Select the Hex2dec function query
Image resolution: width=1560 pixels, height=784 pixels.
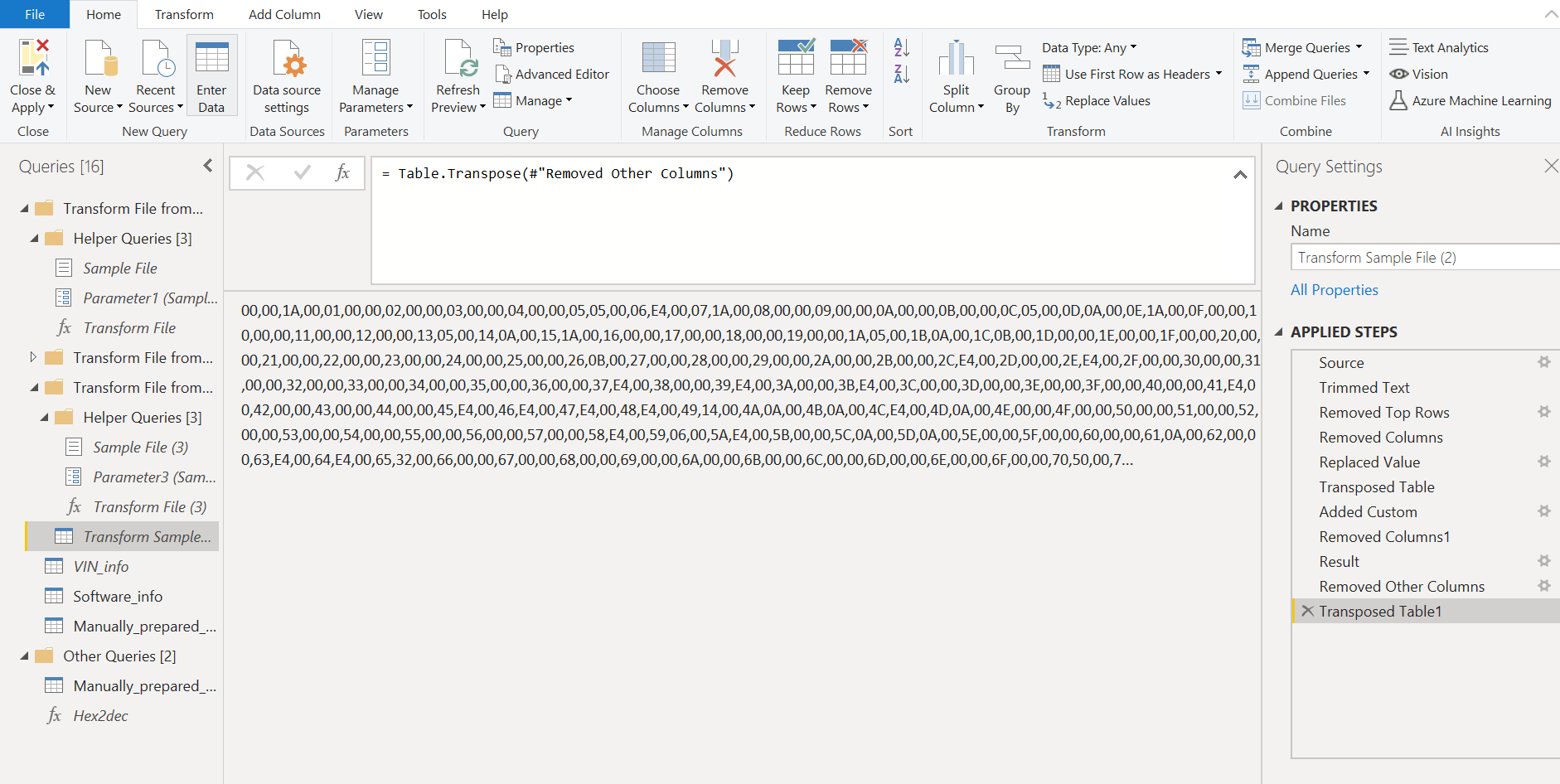(100, 716)
